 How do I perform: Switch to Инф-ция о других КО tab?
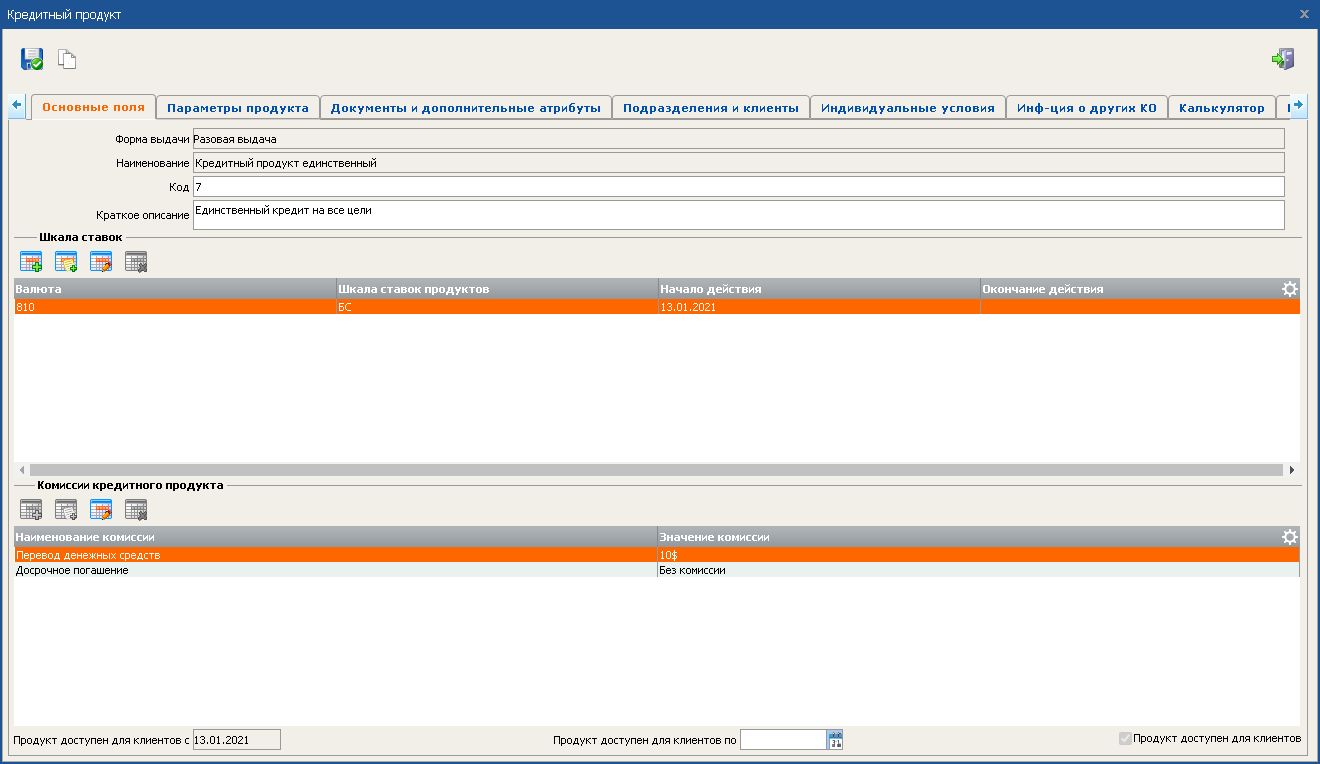(x=1087, y=108)
